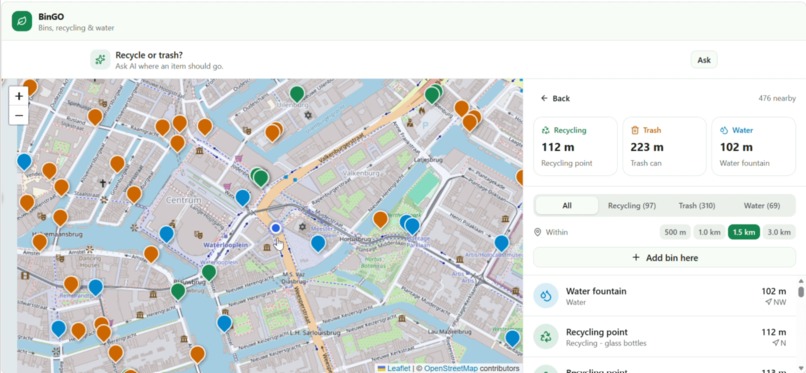Click the results list scrollbar thumb
Screen dimensions: 806x373
point(801,291)
